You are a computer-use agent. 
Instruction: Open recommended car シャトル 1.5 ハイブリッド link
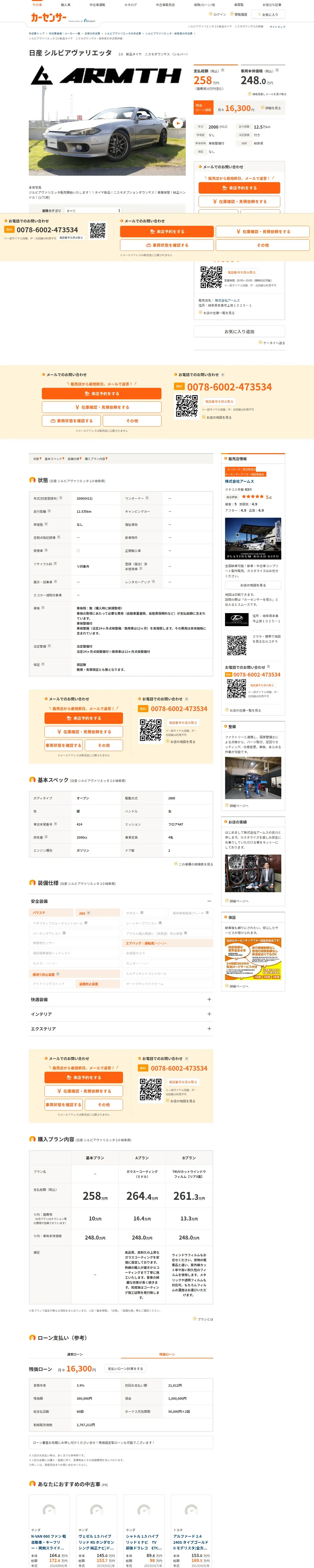[x=144, y=1542]
